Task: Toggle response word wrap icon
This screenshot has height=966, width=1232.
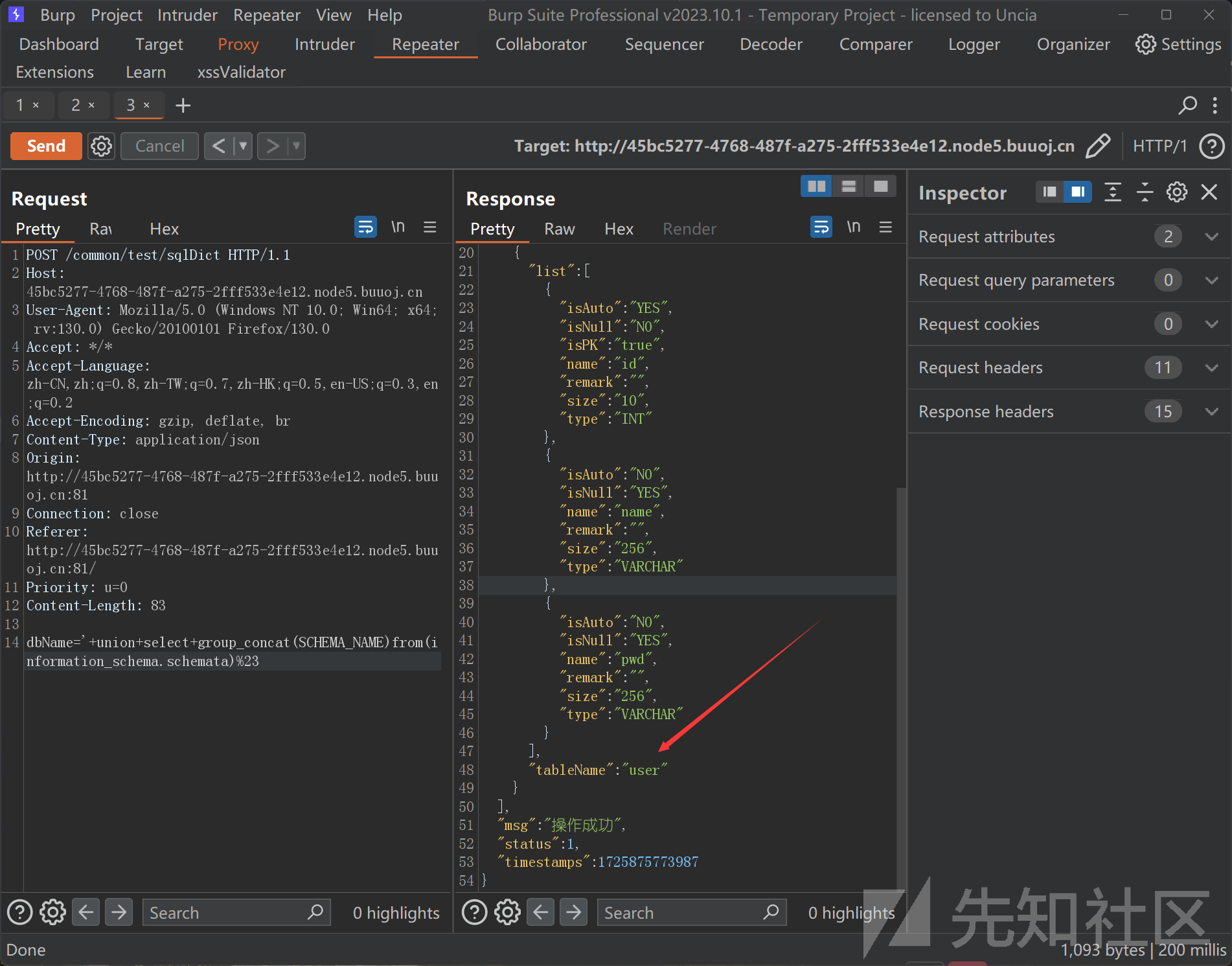Action: coord(821,227)
